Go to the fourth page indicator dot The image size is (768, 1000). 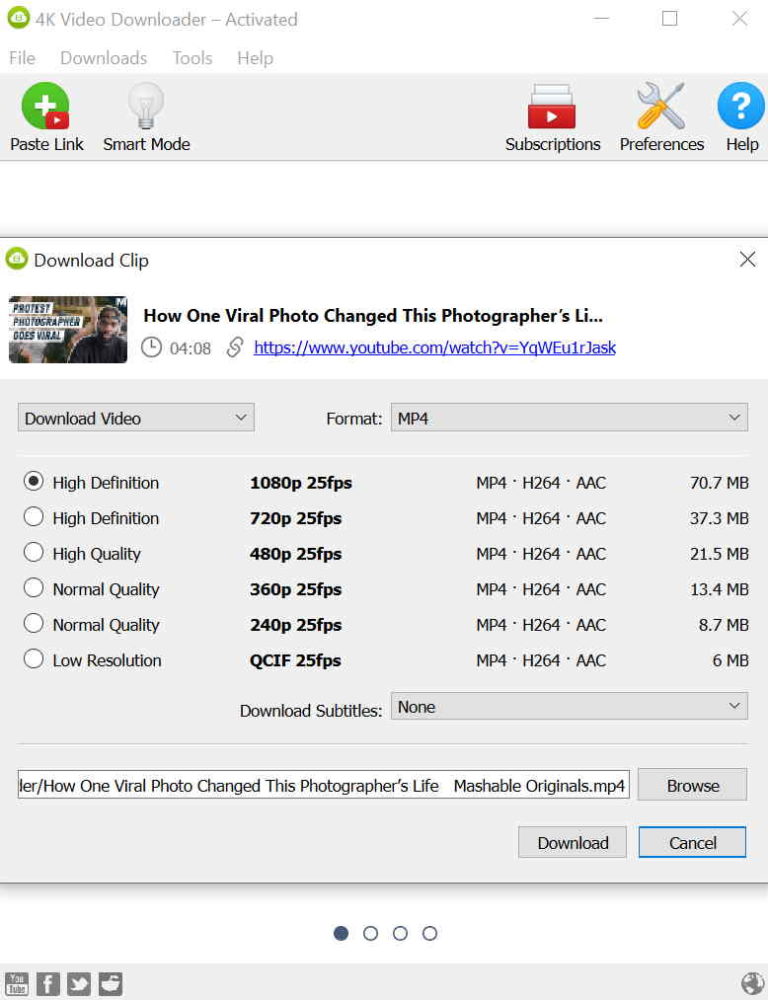pos(430,934)
